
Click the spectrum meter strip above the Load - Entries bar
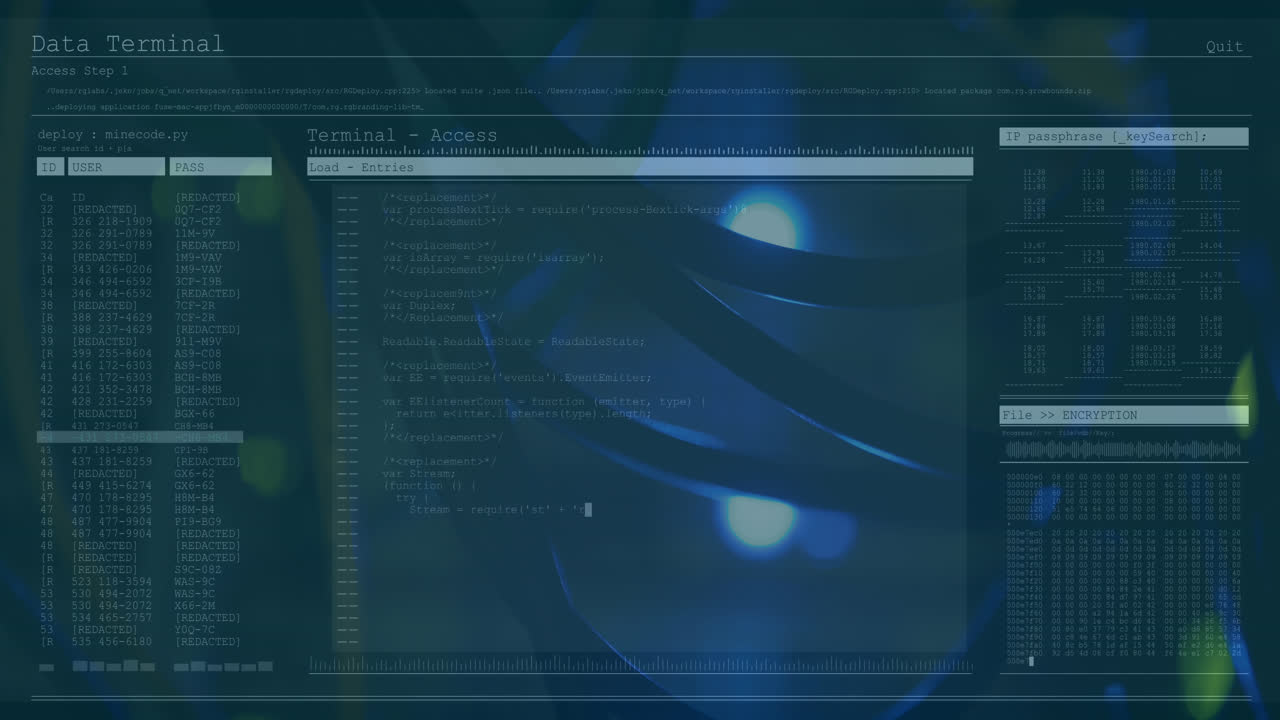coord(640,152)
